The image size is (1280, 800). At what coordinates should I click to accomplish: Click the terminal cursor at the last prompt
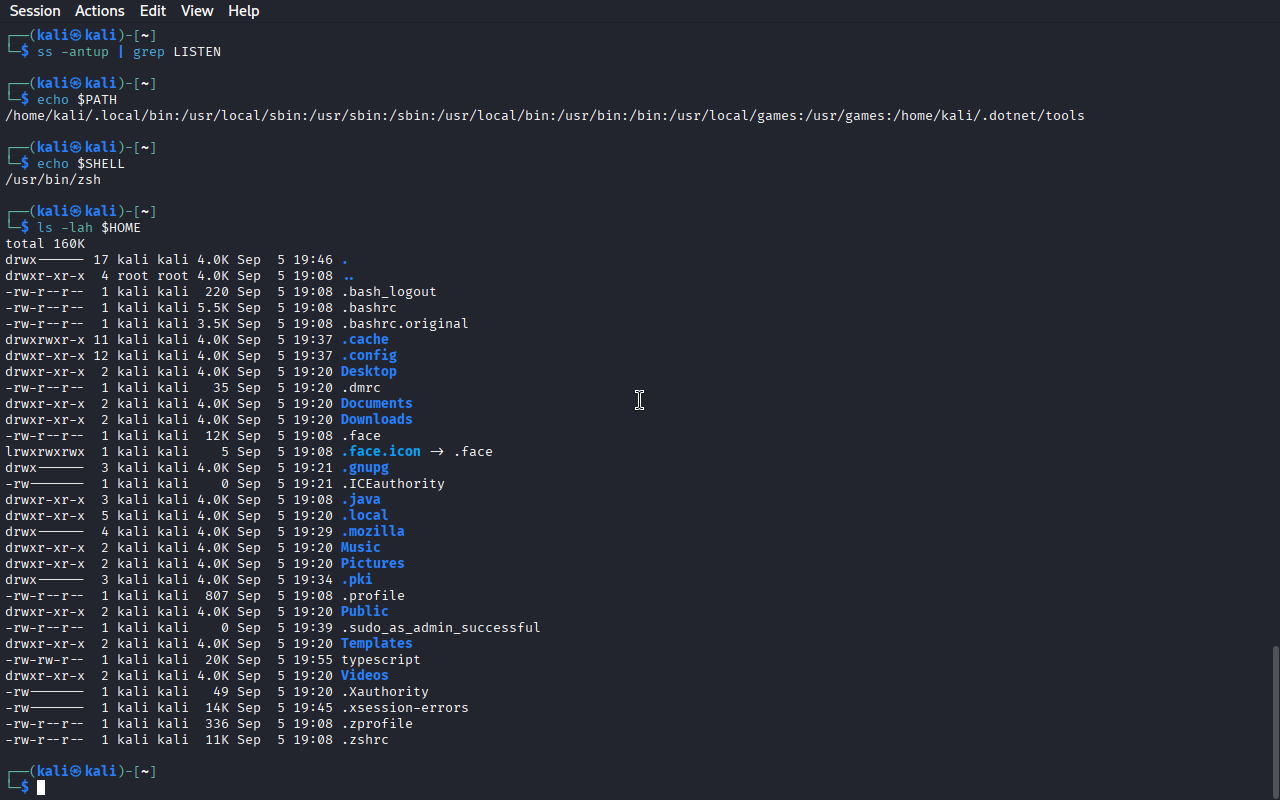[x=41, y=787]
